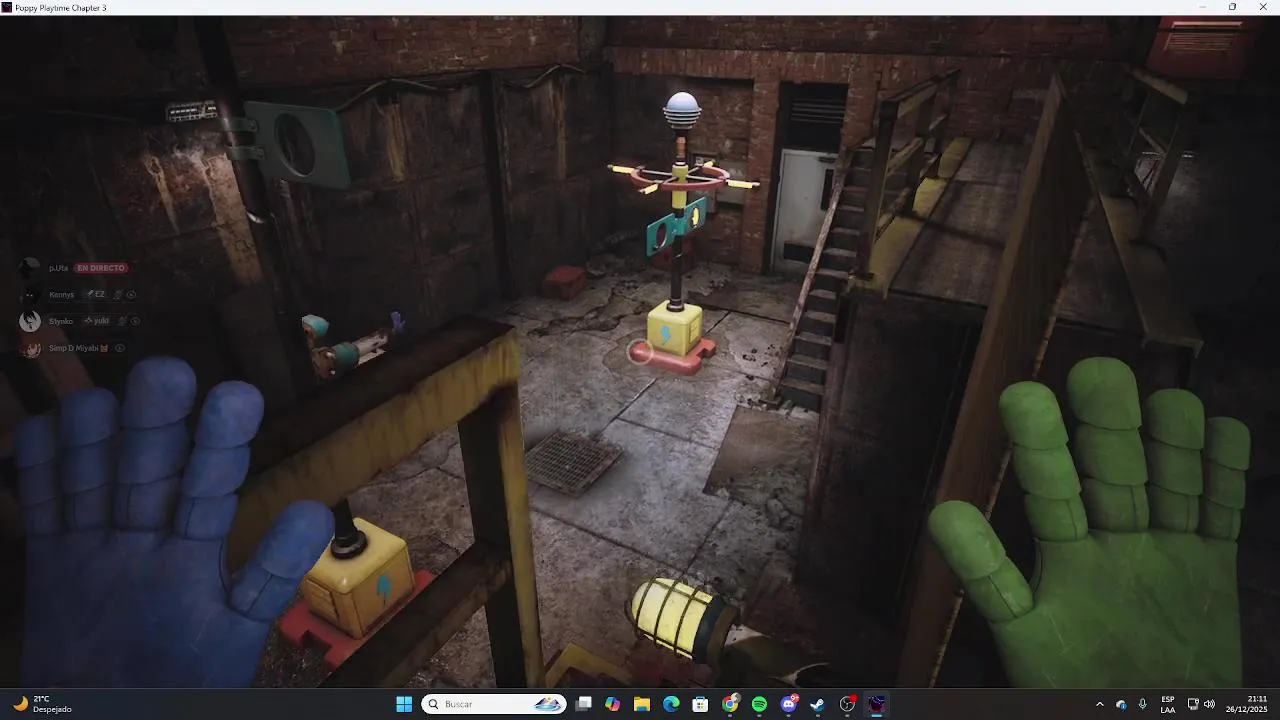
Task: Switch to Spotify in the taskbar
Action: (x=759, y=704)
